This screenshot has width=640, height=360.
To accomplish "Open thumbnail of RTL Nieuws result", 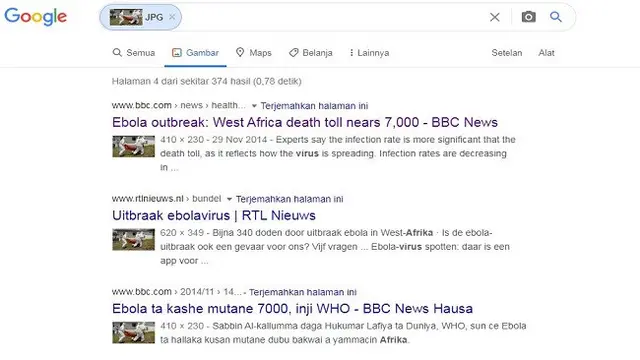I will click(133, 240).
